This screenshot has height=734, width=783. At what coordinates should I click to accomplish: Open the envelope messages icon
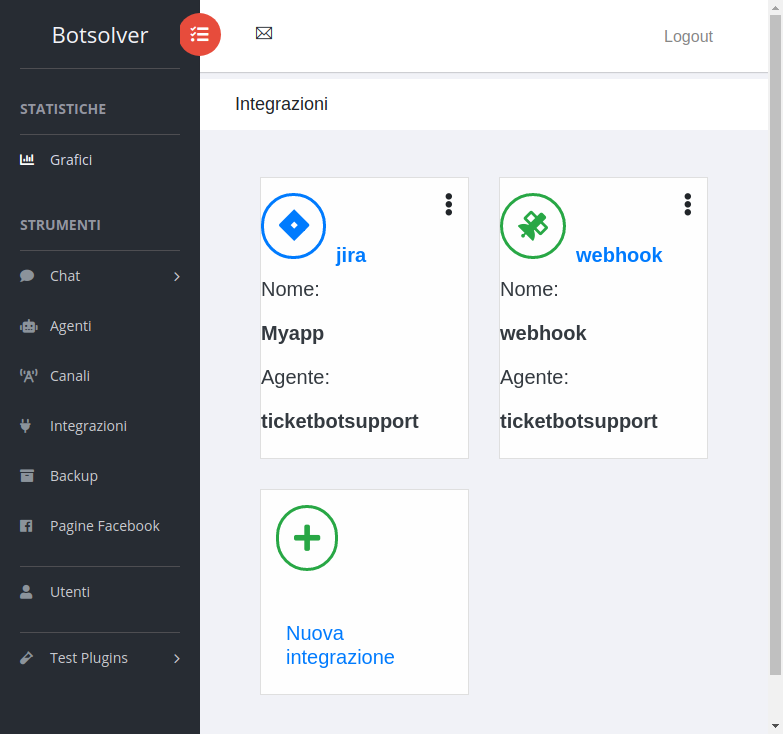tap(264, 33)
